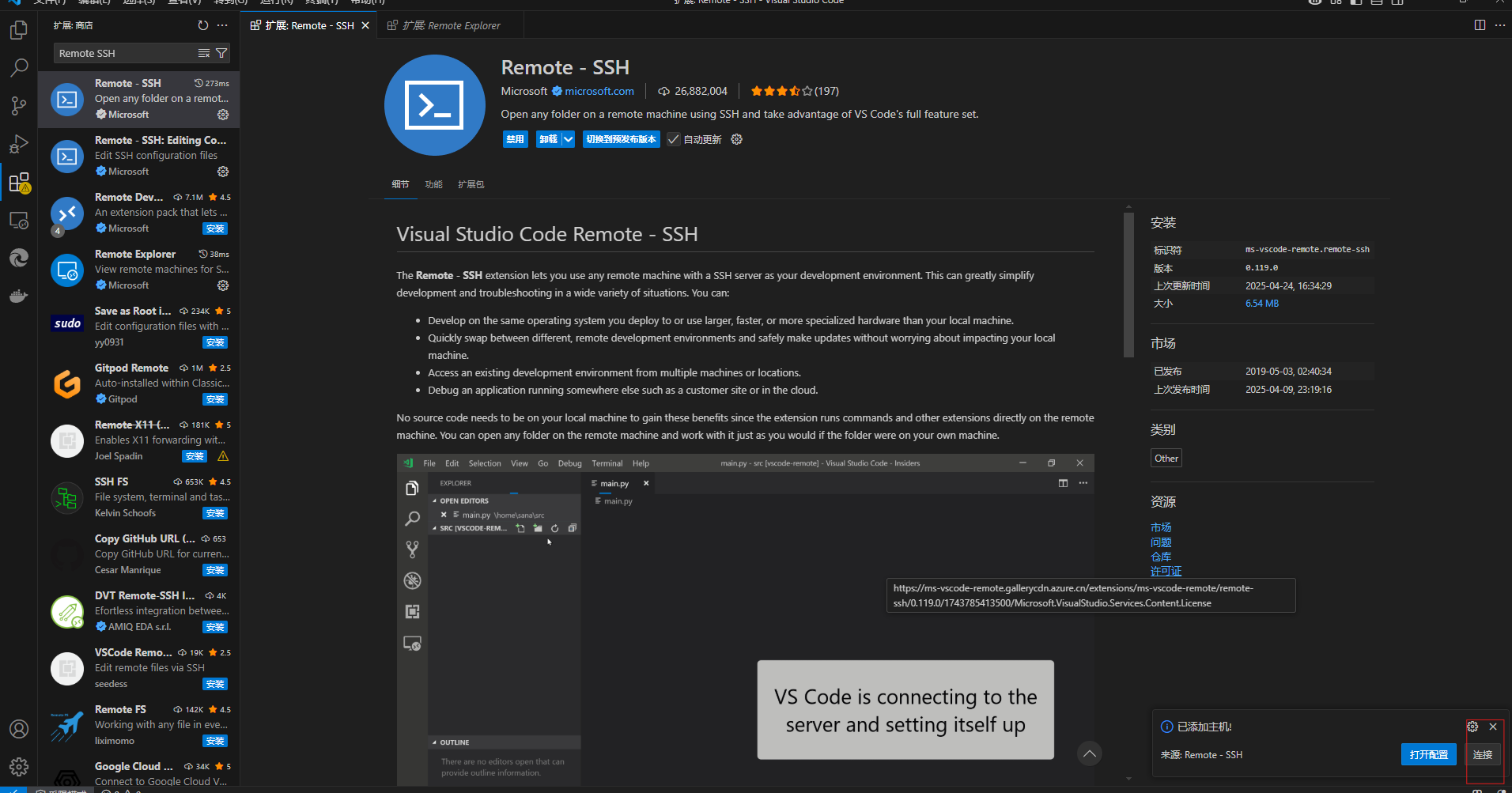Open Run and Debug view
Viewport: 1512px width, 793px height.
point(19,144)
